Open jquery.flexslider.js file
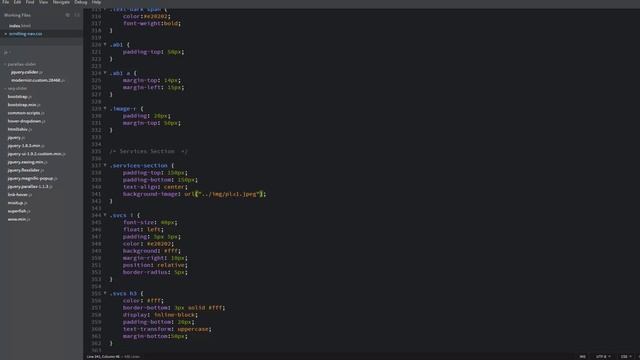 [25, 170]
